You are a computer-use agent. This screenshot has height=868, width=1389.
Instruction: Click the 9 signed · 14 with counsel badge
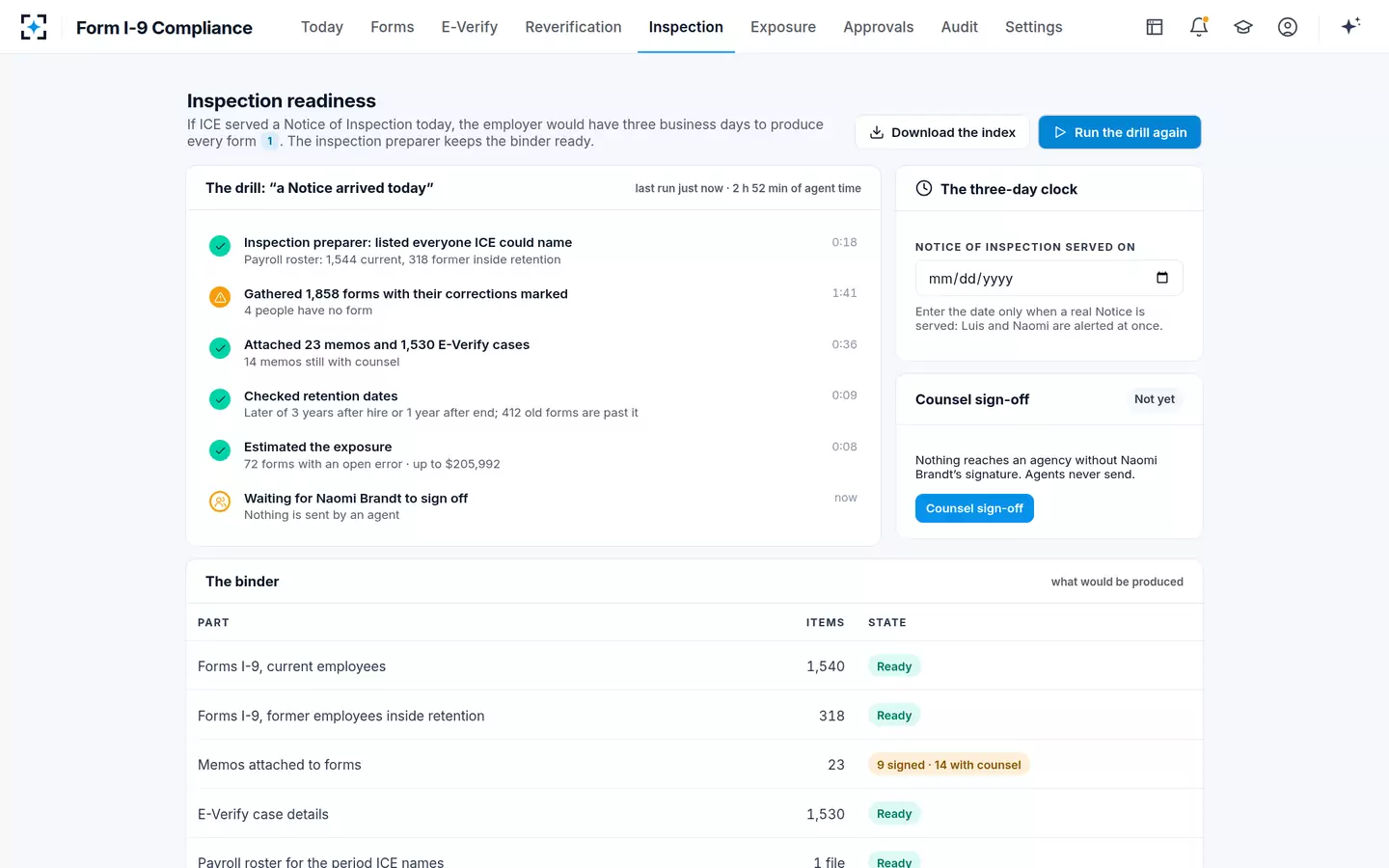click(949, 765)
